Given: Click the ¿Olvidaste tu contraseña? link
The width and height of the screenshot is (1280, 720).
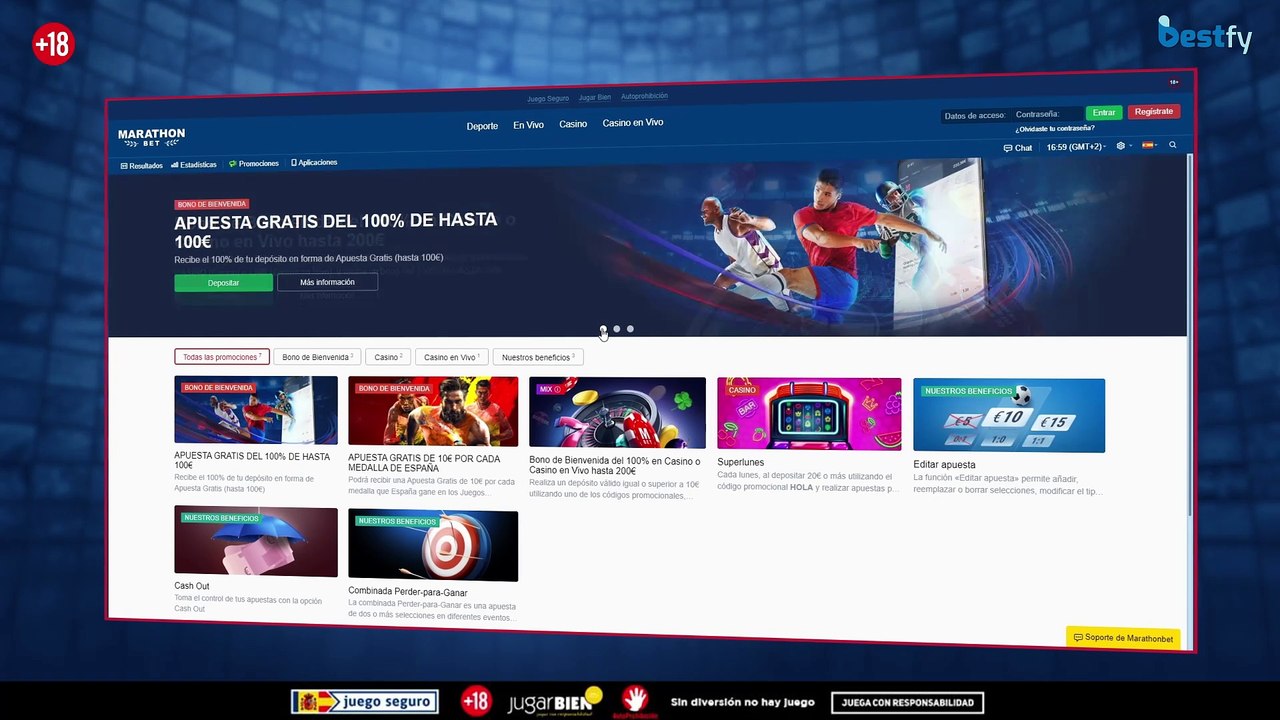Looking at the screenshot, I should tap(1055, 129).
